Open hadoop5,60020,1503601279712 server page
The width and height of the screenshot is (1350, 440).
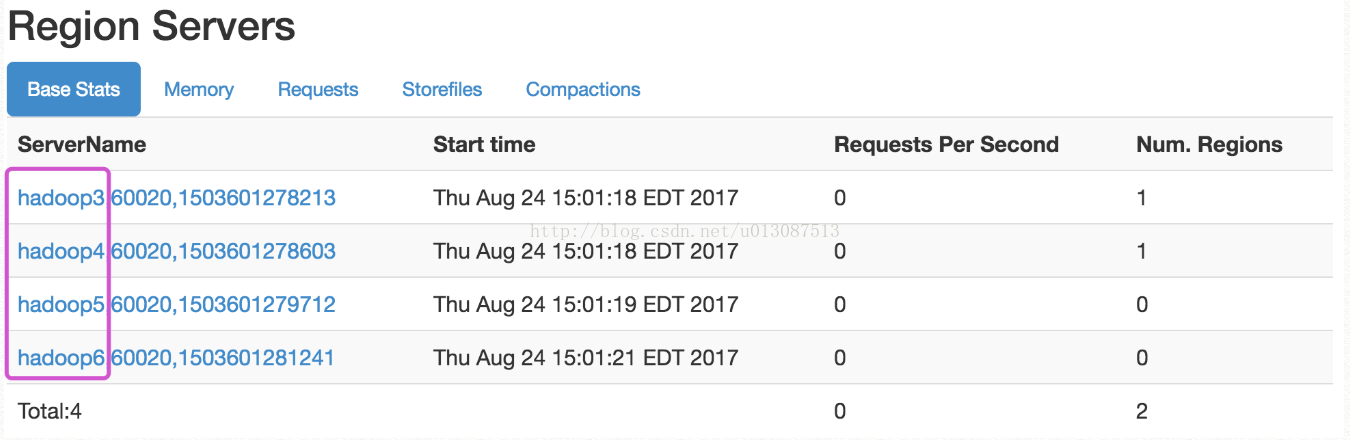pyautogui.click(x=177, y=304)
